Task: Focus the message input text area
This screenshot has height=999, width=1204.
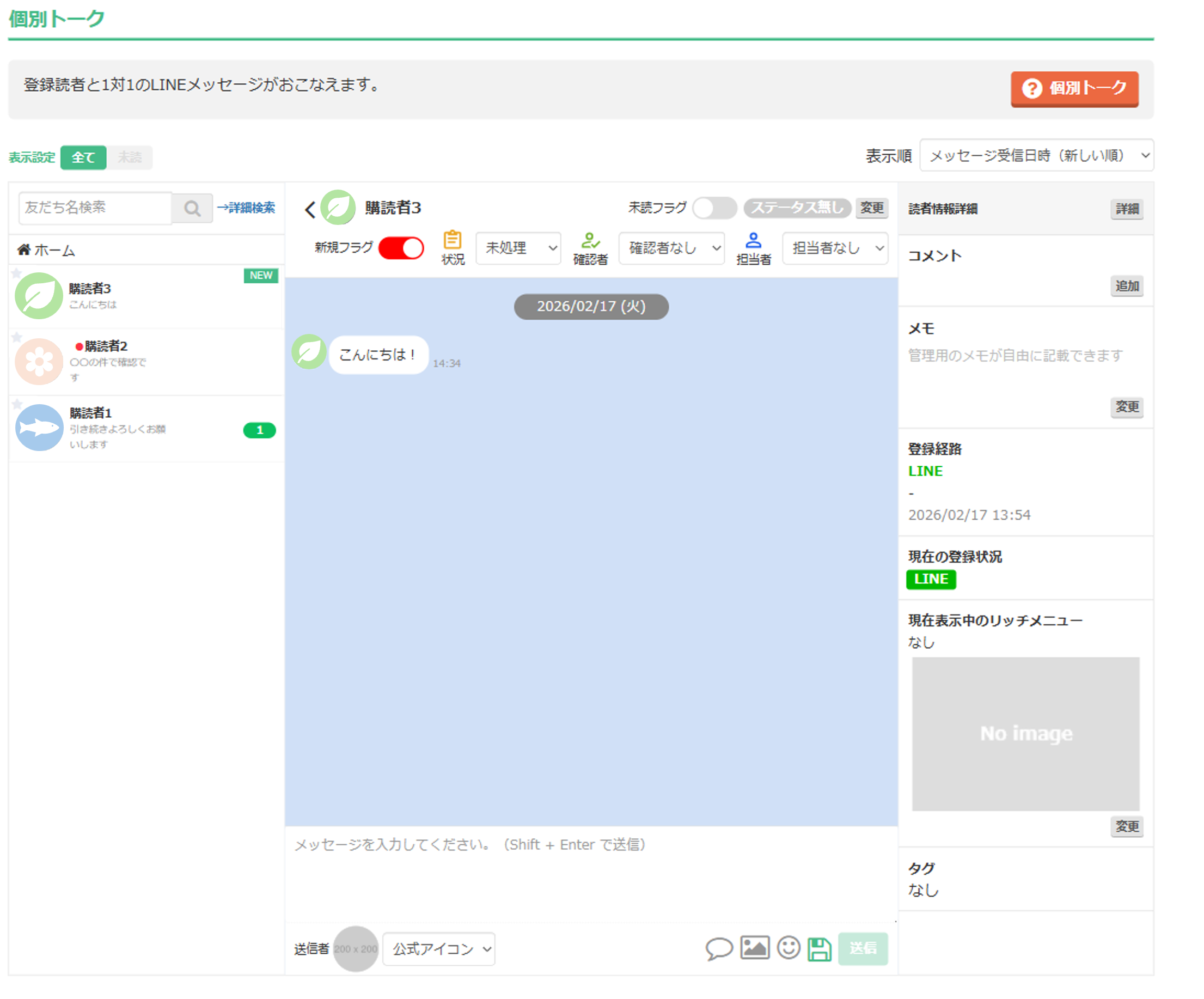Action: click(x=590, y=872)
